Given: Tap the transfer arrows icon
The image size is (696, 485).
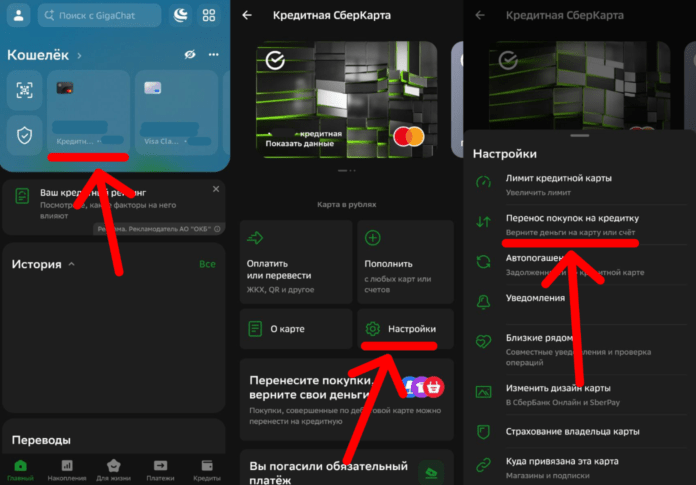Looking at the screenshot, I should (483, 221).
